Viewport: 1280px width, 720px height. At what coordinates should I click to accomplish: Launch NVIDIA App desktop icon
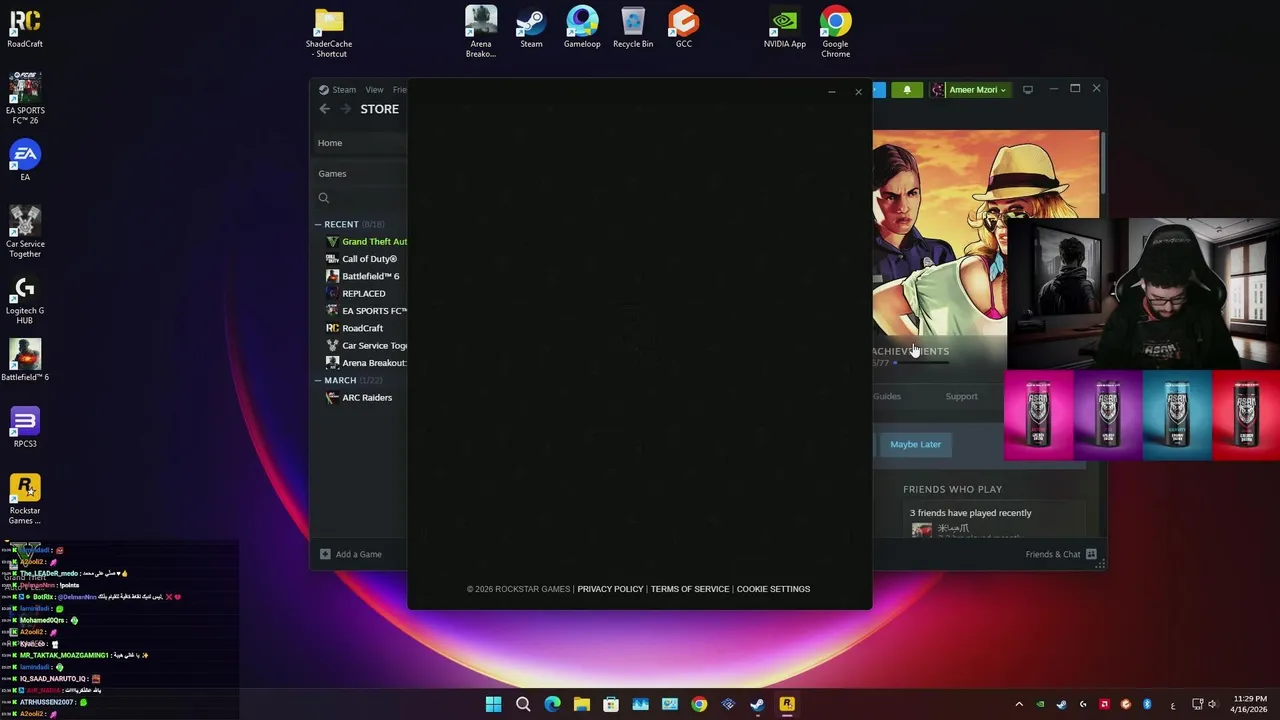pos(785,27)
